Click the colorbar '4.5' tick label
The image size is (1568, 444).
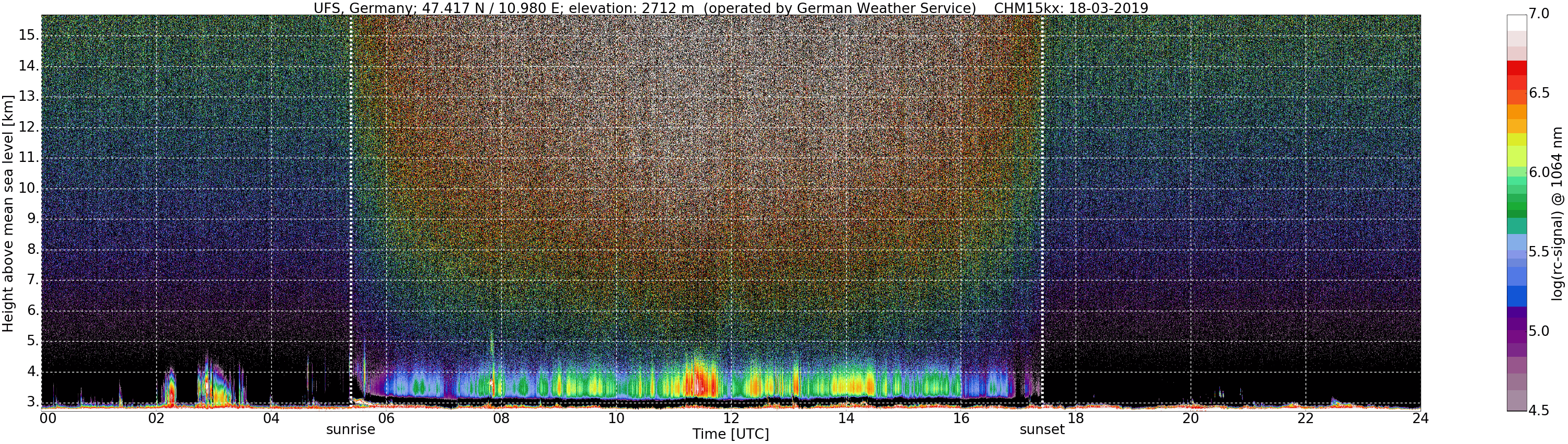click(x=1539, y=411)
